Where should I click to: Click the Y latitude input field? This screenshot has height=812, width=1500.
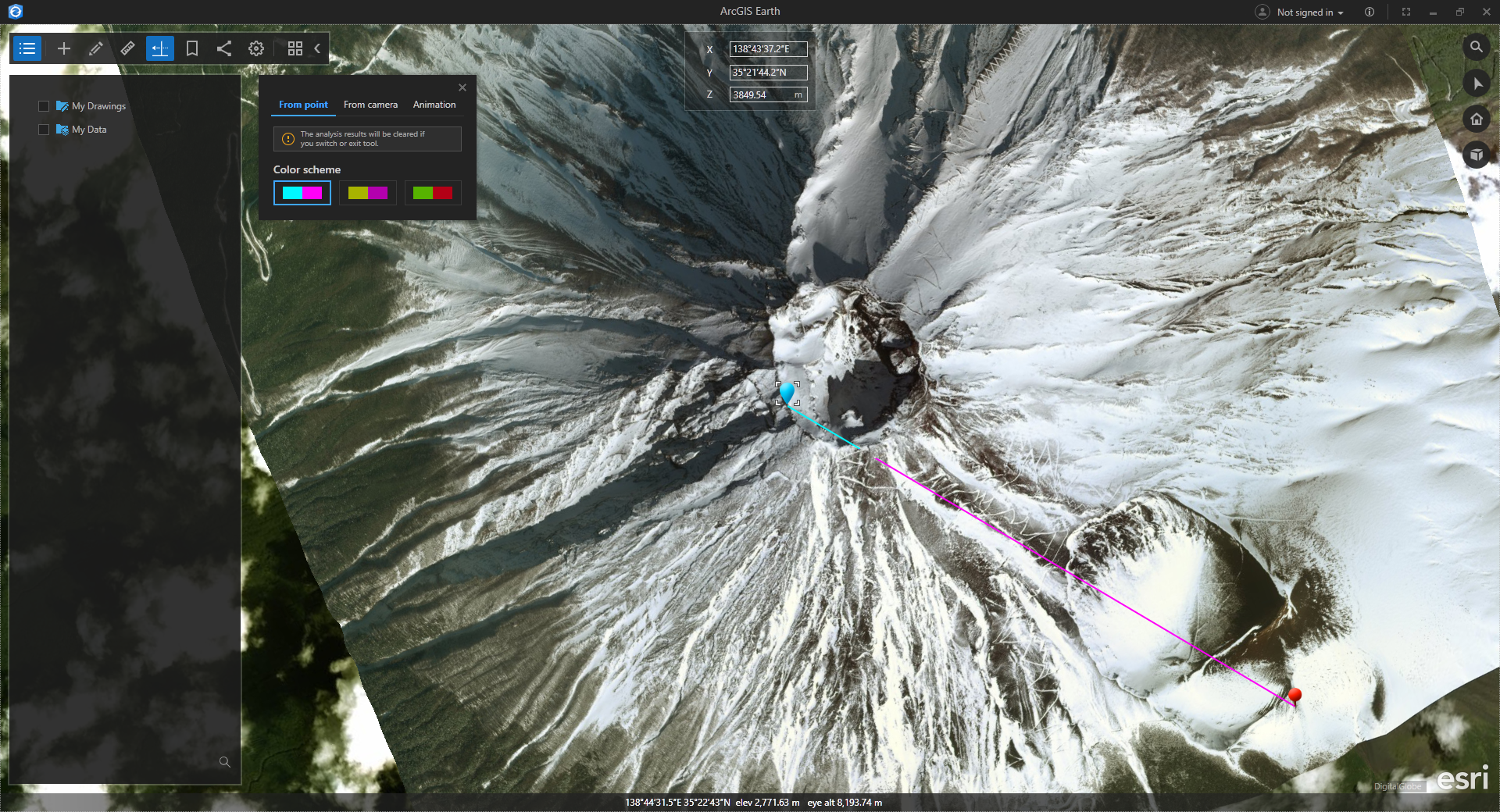tap(768, 72)
